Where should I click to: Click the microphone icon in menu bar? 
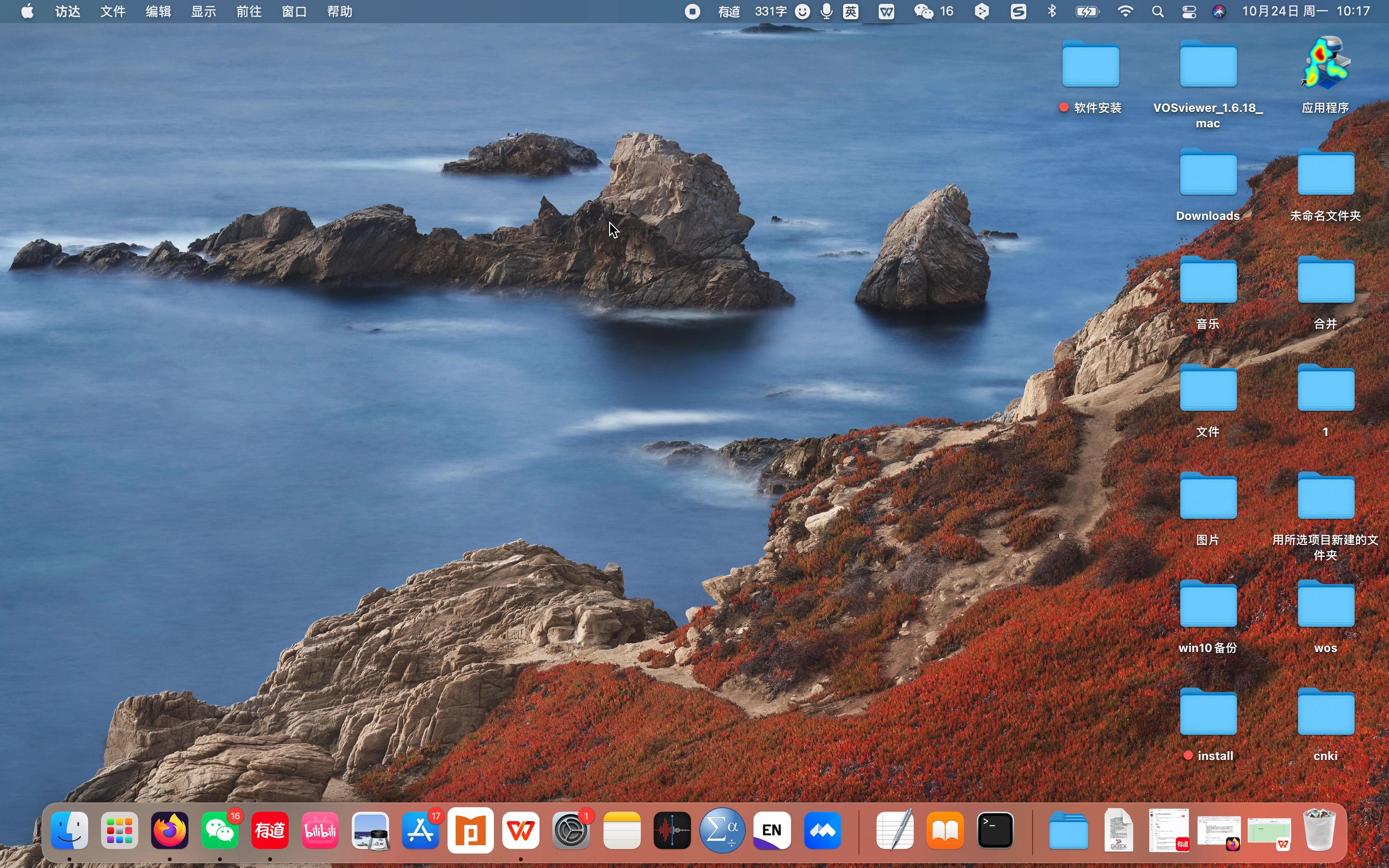click(x=827, y=12)
